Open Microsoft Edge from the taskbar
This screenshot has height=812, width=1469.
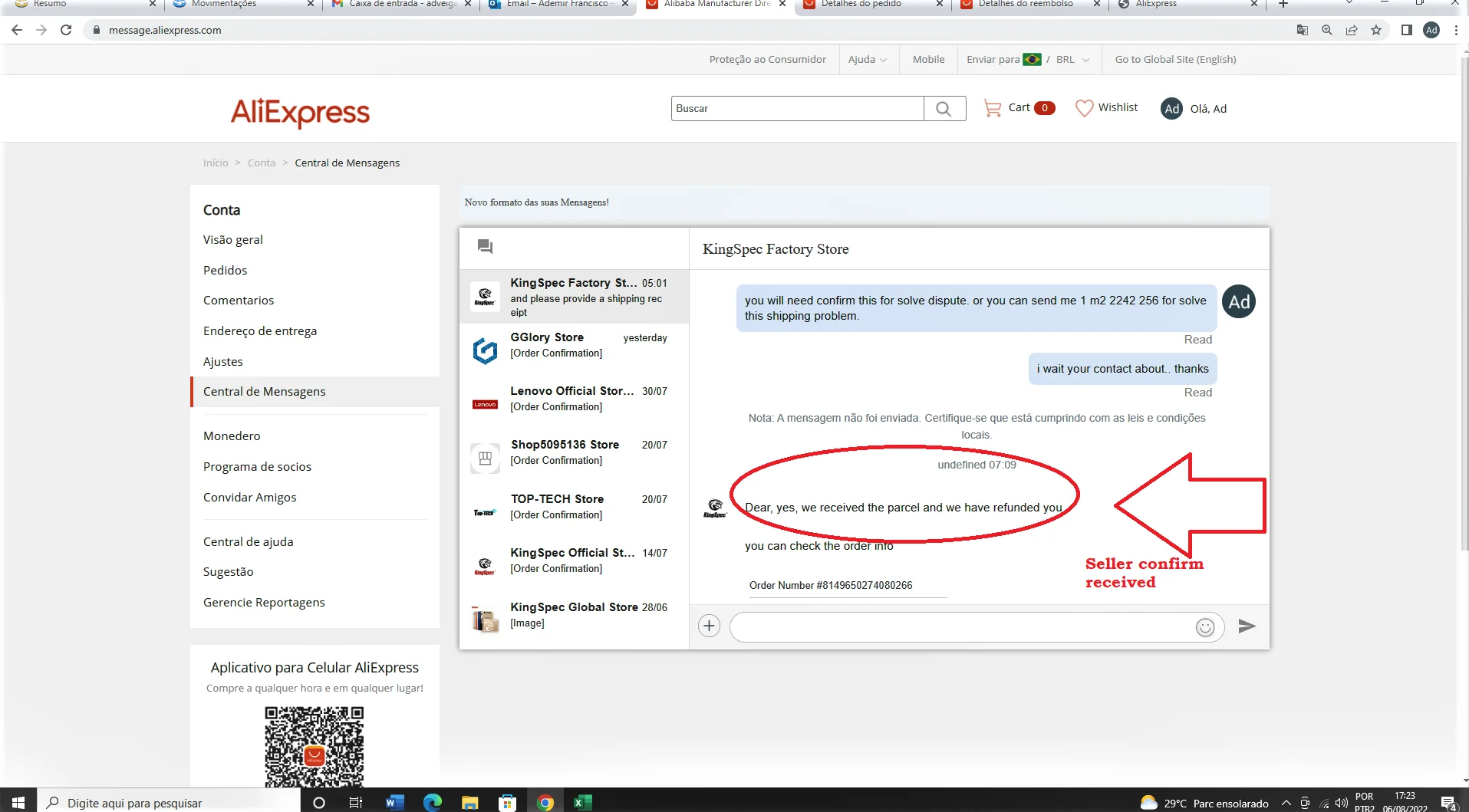point(433,803)
